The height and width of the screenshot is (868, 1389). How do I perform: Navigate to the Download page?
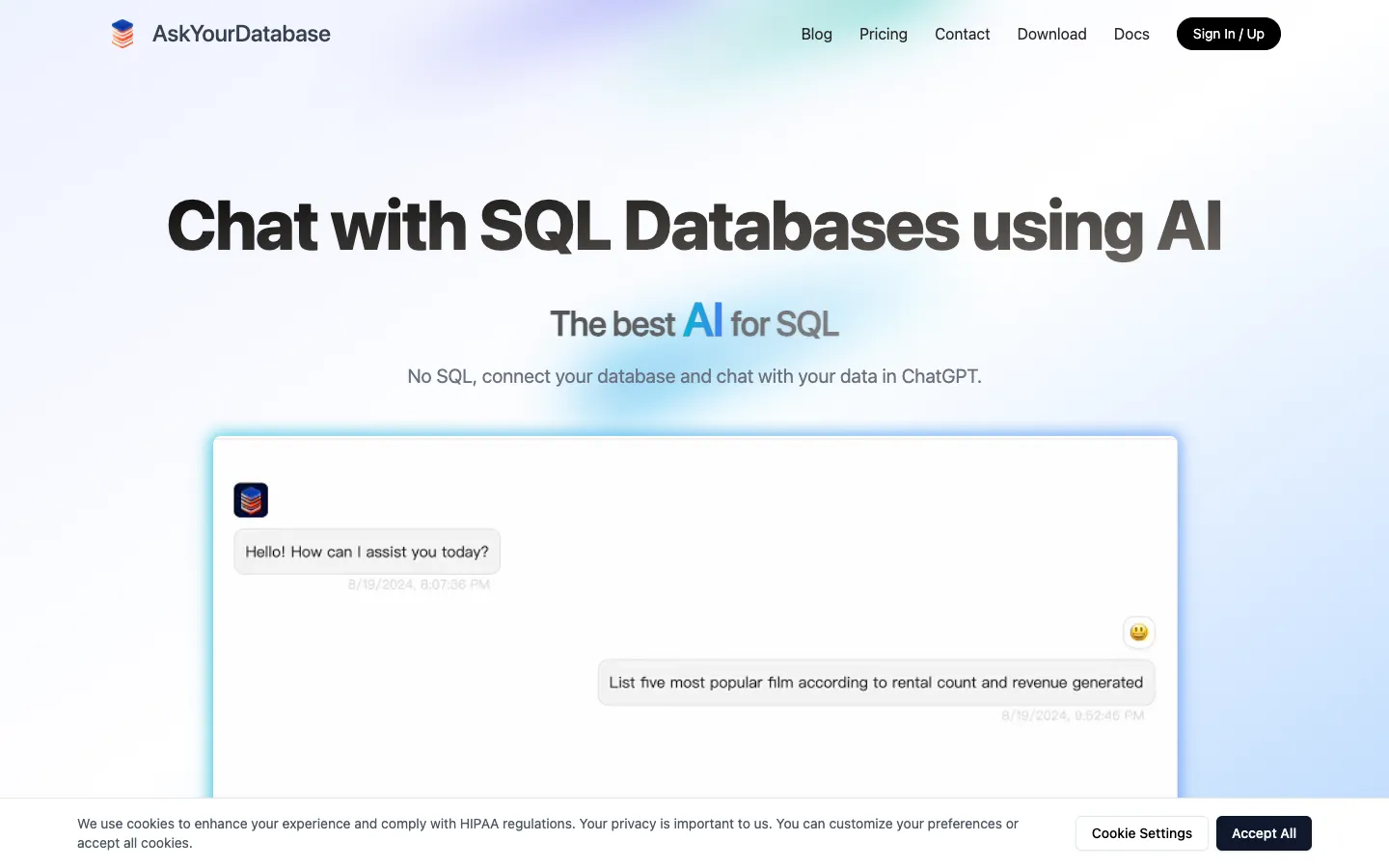[x=1051, y=34]
